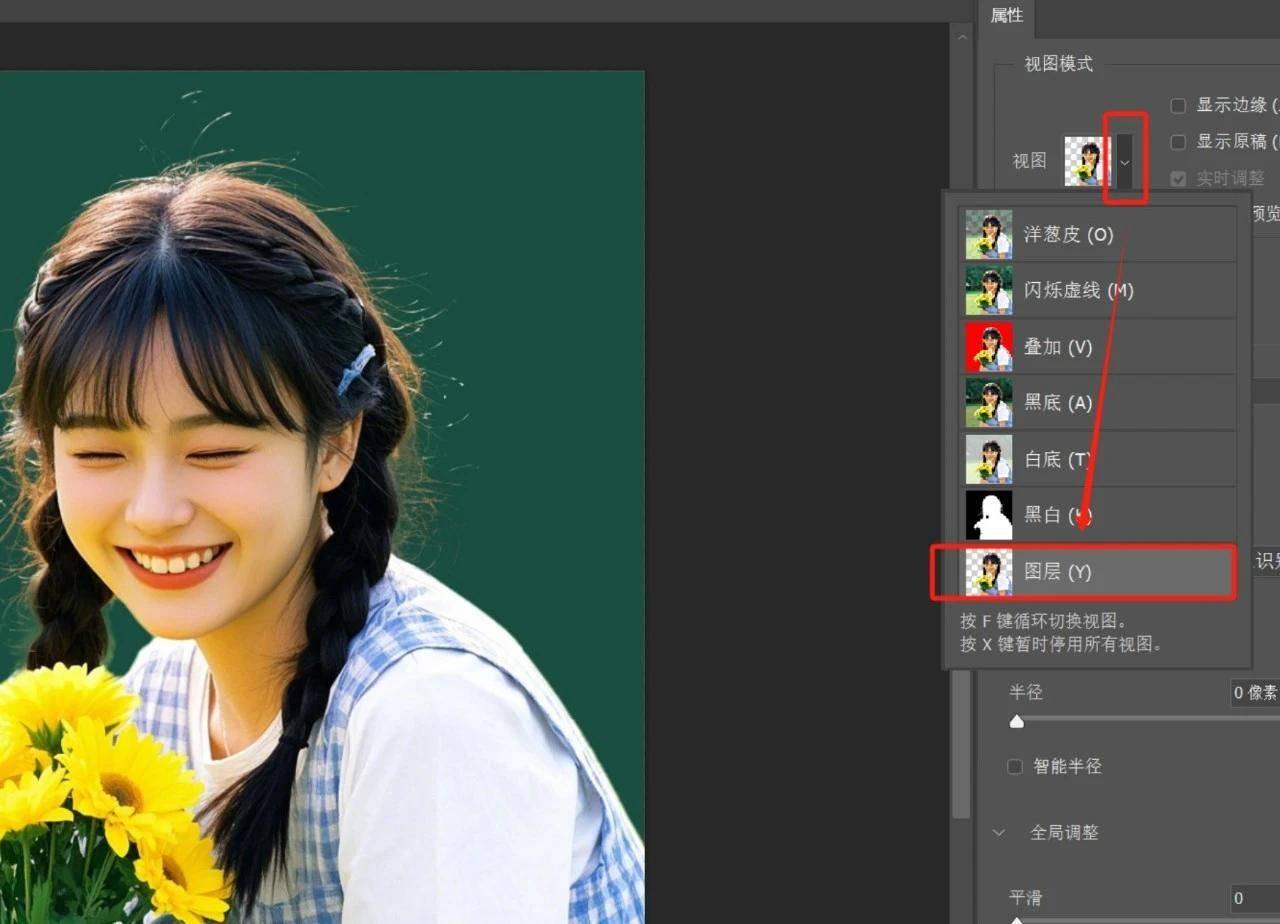The height and width of the screenshot is (924, 1280).
Task: Click the 闪烁虚线 marching ants thumbnail icon
Action: (x=988, y=291)
